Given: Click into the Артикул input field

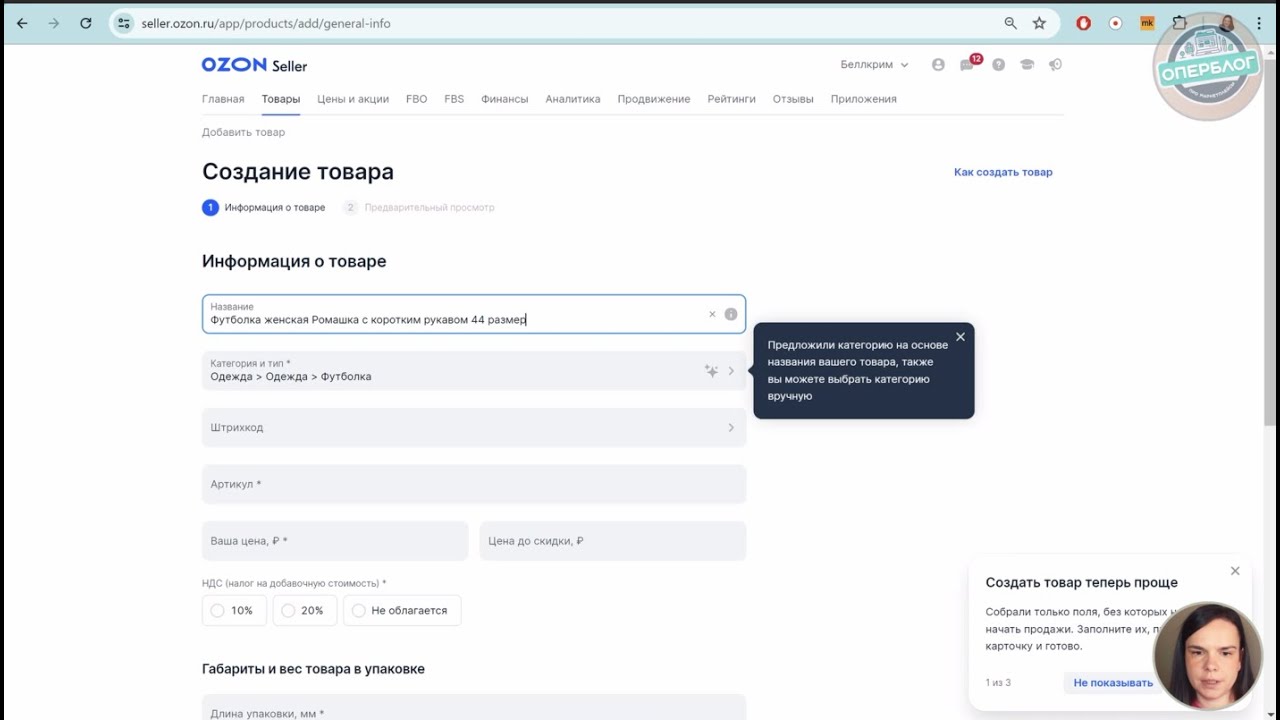Looking at the screenshot, I should (474, 484).
